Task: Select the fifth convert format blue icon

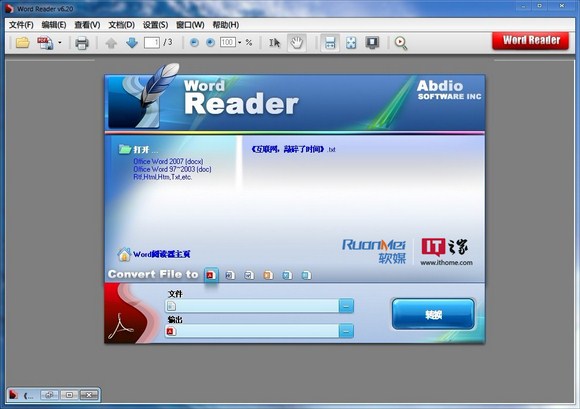Action: pos(287,275)
